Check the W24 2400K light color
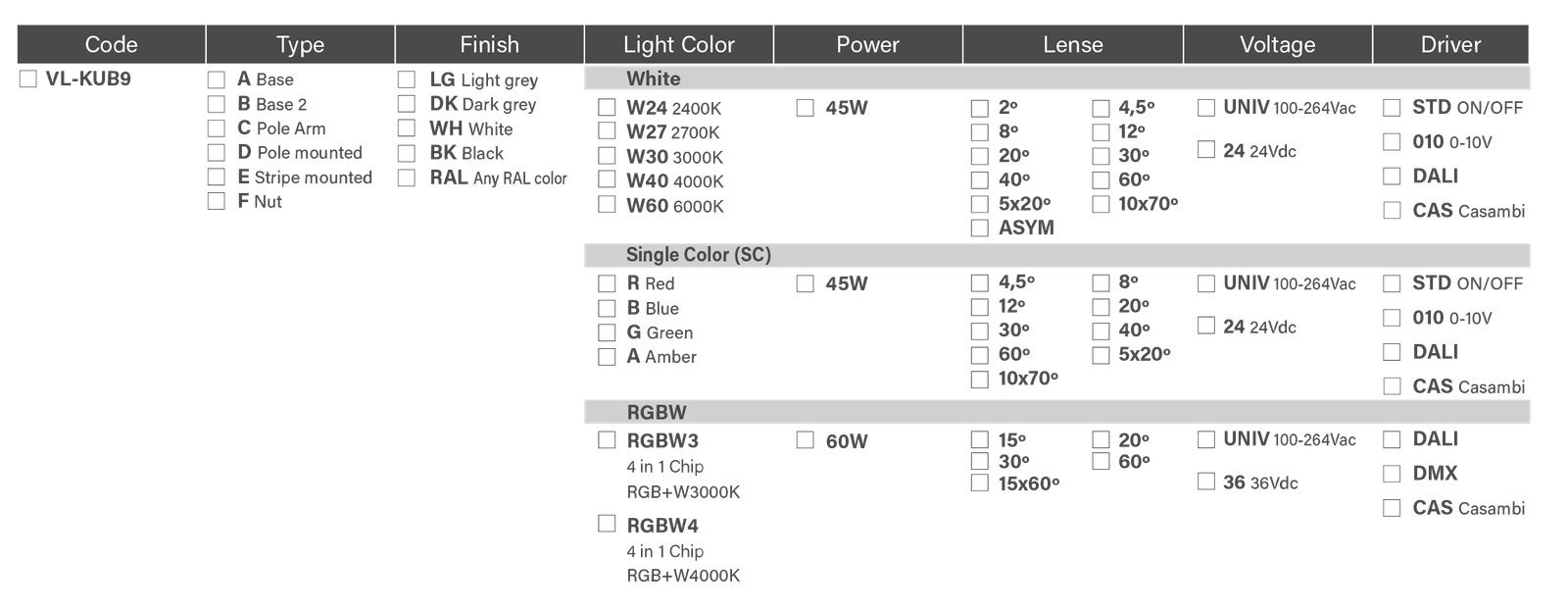The image size is (1568, 611). (607, 107)
